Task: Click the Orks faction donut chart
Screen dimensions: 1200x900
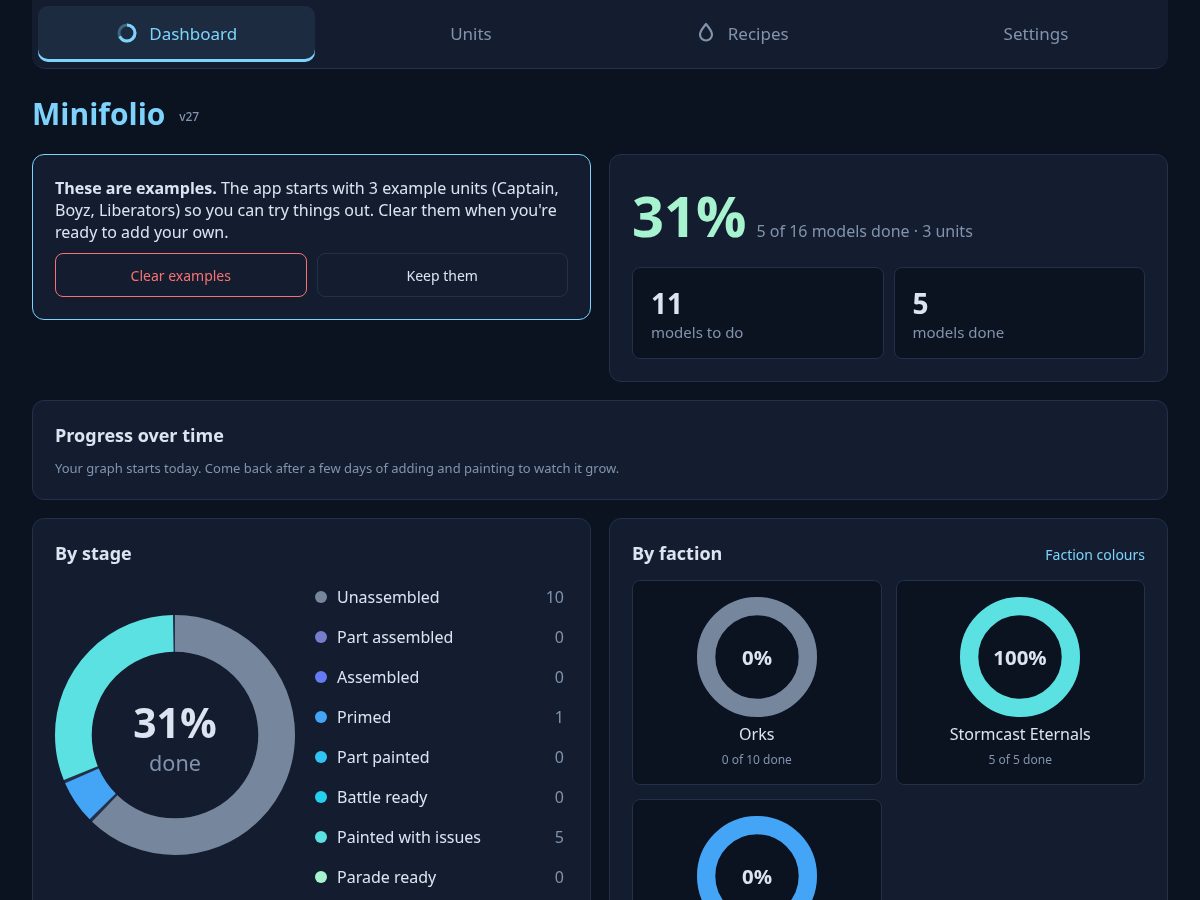Action: (757, 657)
